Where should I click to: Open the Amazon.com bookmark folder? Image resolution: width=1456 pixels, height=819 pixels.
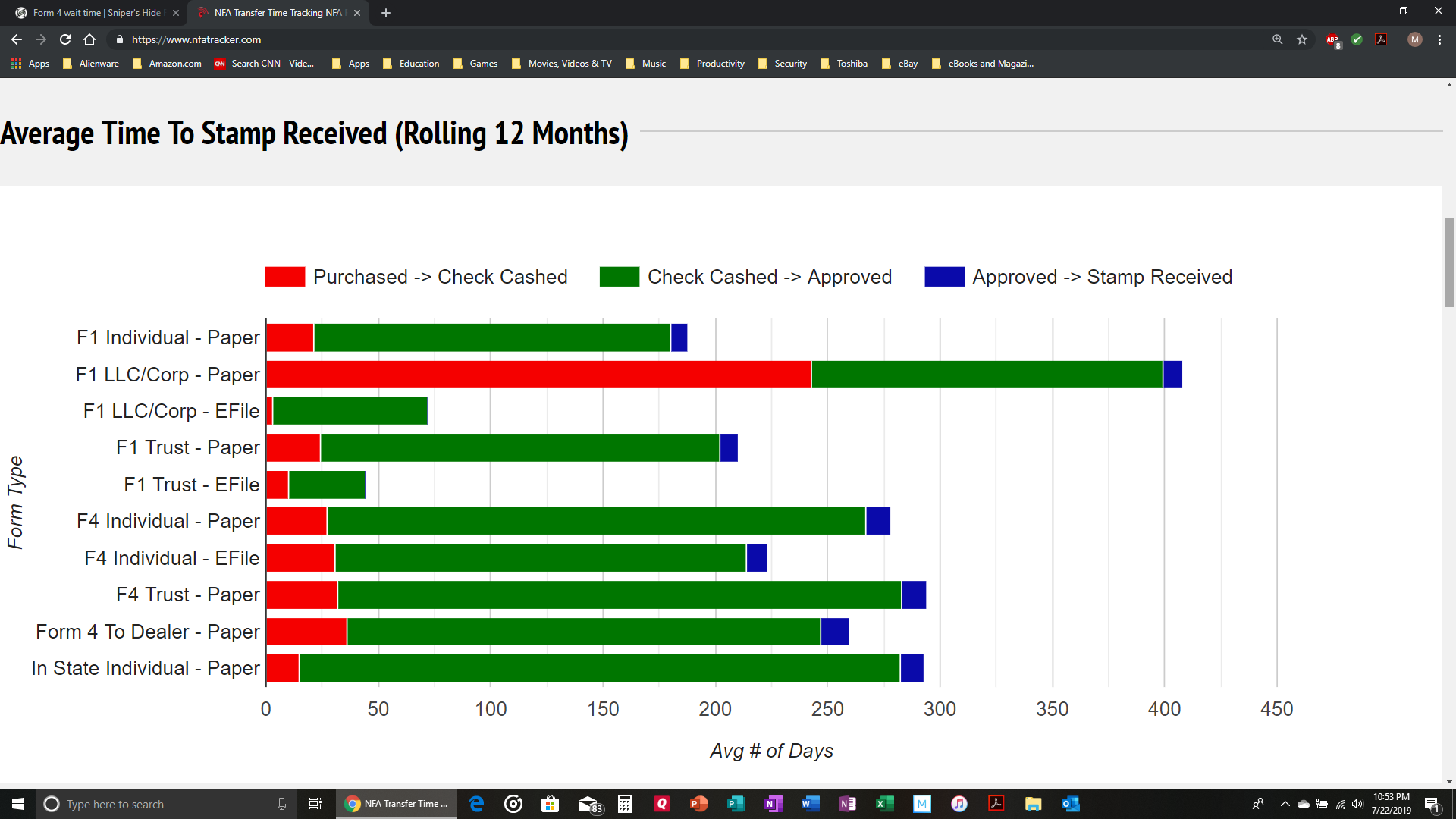point(167,64)
